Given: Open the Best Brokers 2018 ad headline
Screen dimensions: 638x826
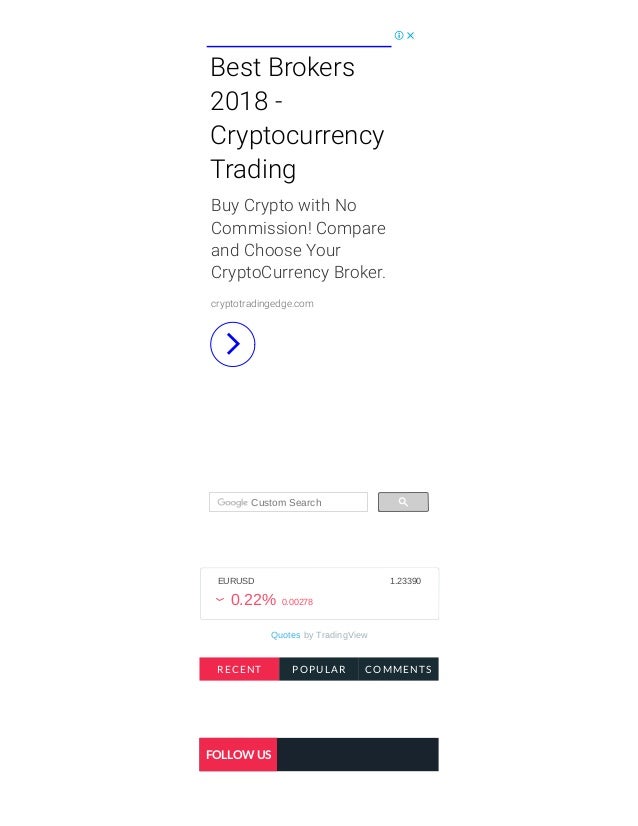Looking at the screenshot, I should click(297, 118).
